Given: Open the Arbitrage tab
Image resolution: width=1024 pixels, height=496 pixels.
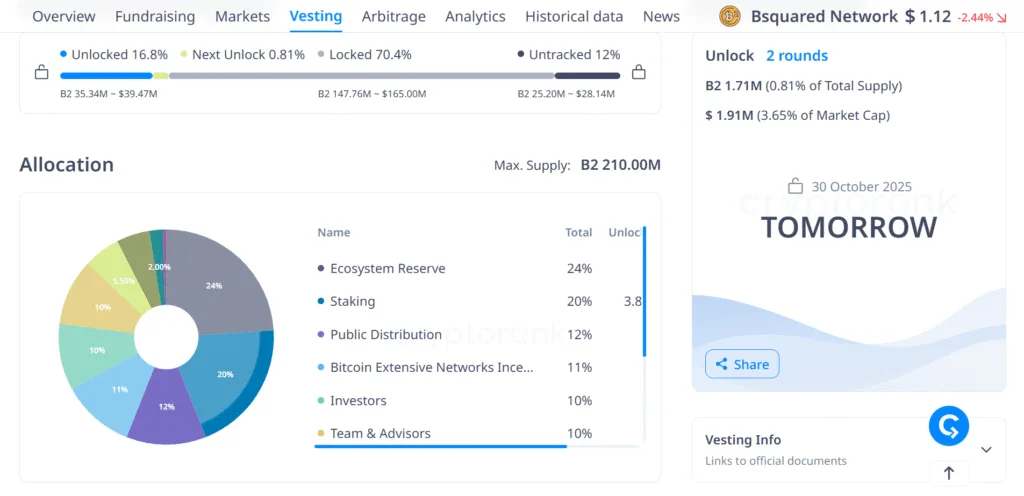Looking at the screenshot, I should pyautogui.click(x=393, y=16).
